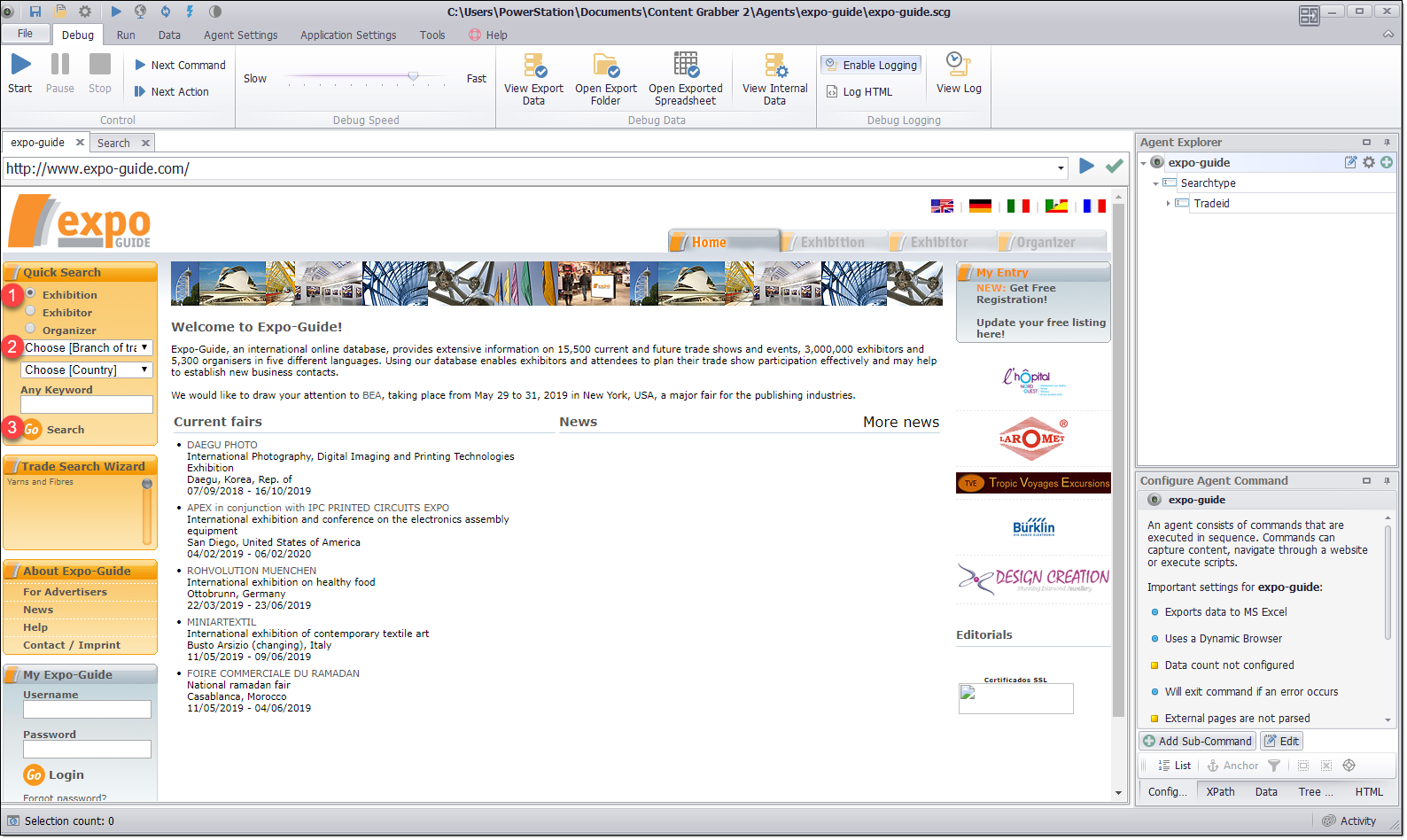Open the More news link
The image size is (1407, 840).
(900, 423)
